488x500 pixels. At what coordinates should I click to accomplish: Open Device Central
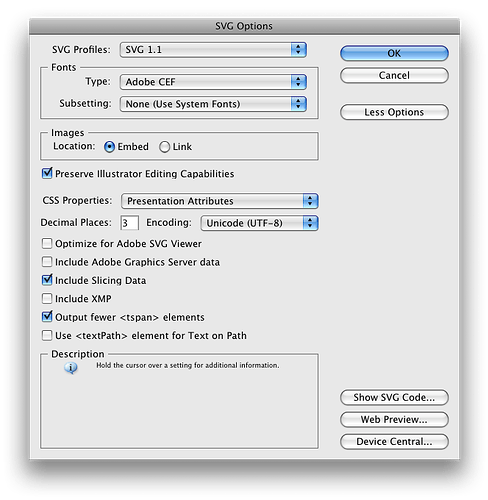[394, 441]
